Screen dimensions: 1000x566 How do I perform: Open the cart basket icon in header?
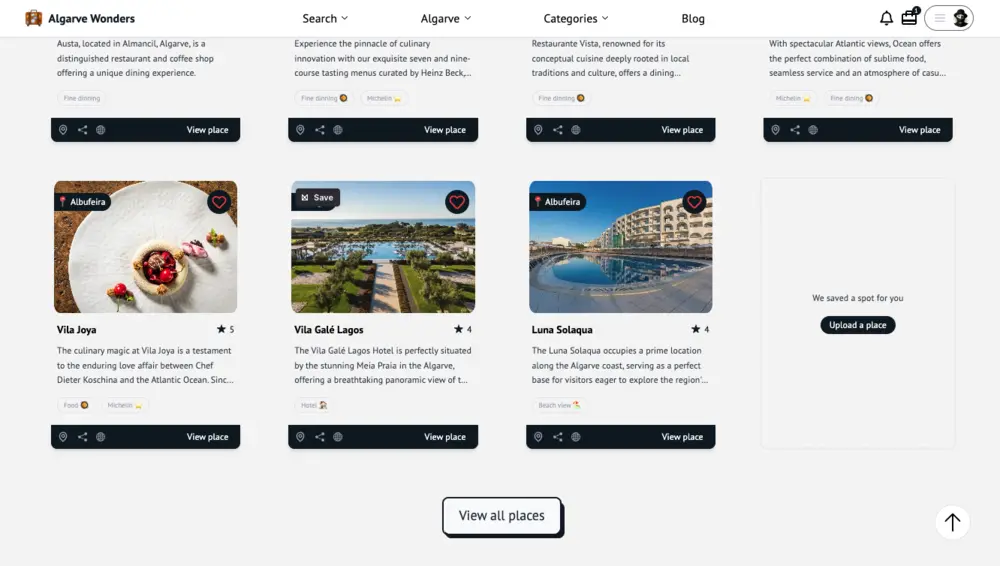coord(909,17)
